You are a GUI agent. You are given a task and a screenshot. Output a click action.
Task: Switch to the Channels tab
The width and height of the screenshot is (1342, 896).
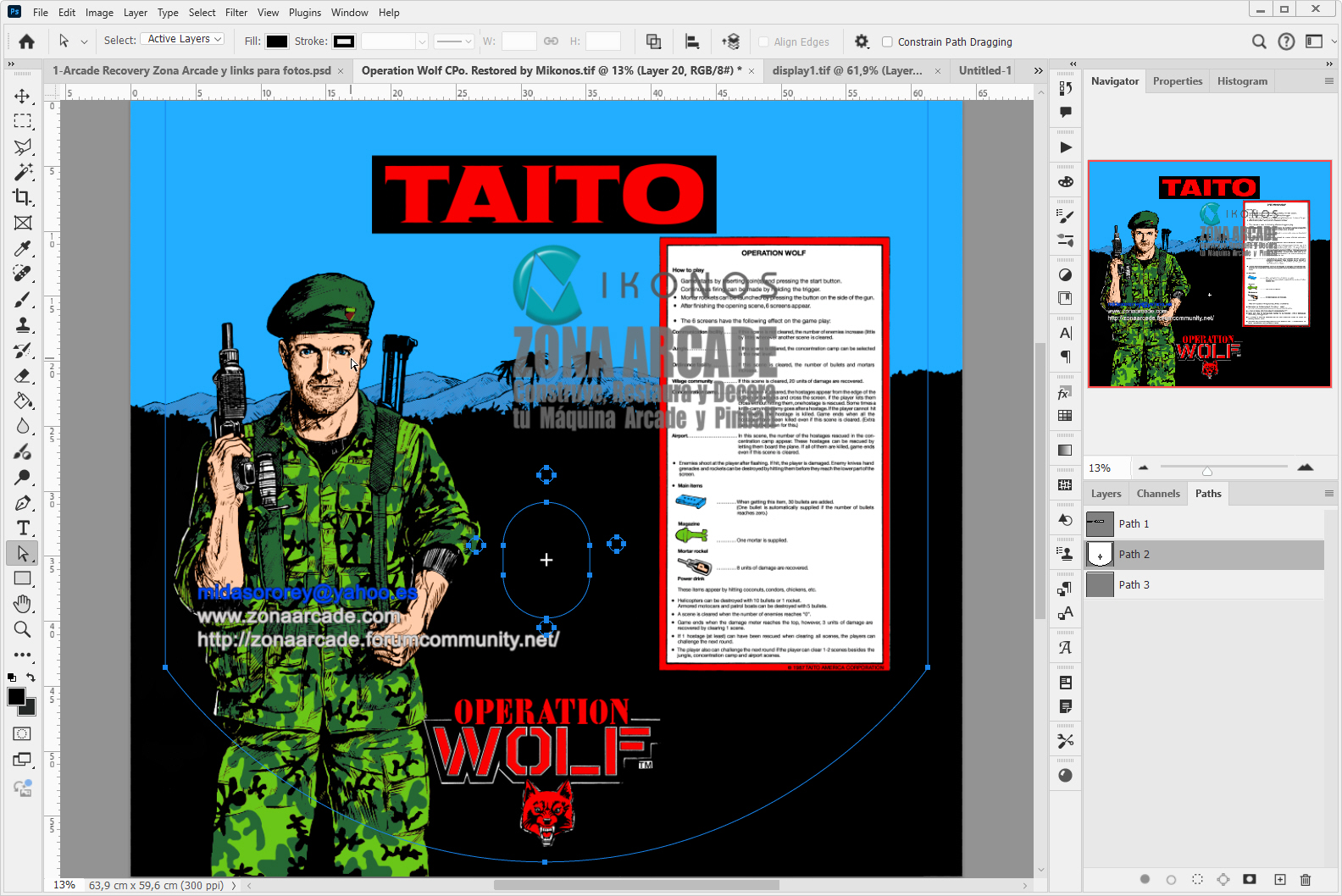click(x=1157, y=494)
